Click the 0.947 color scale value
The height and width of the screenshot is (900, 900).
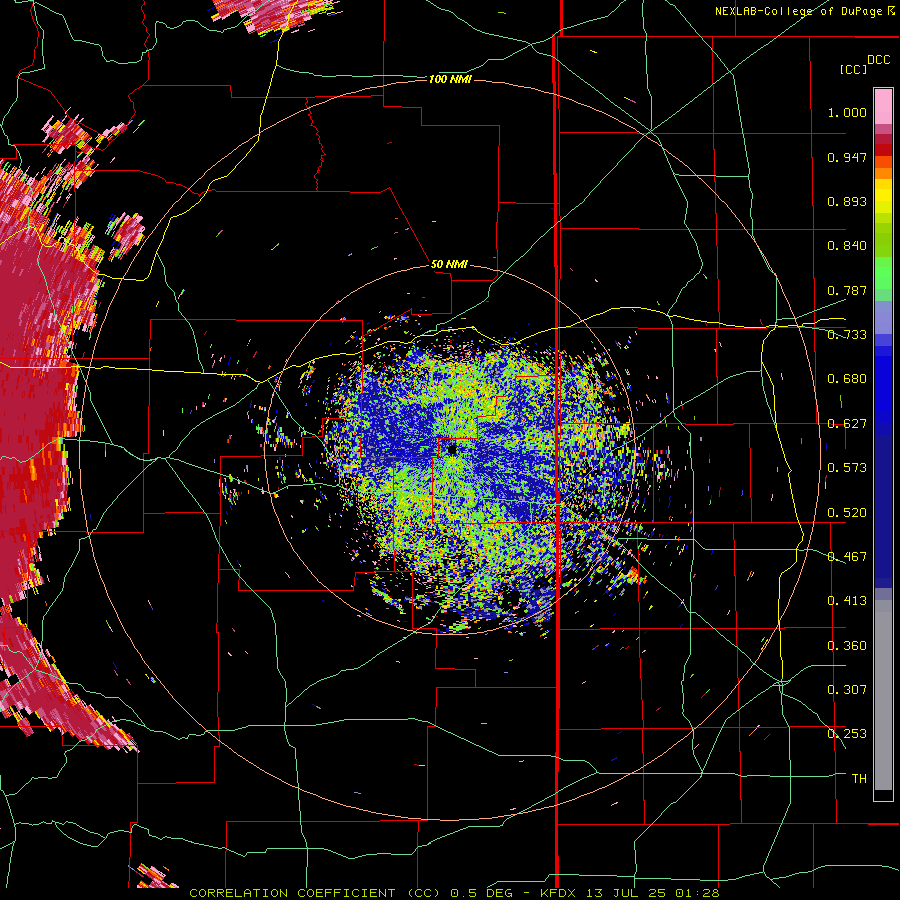tap(847, 157)
